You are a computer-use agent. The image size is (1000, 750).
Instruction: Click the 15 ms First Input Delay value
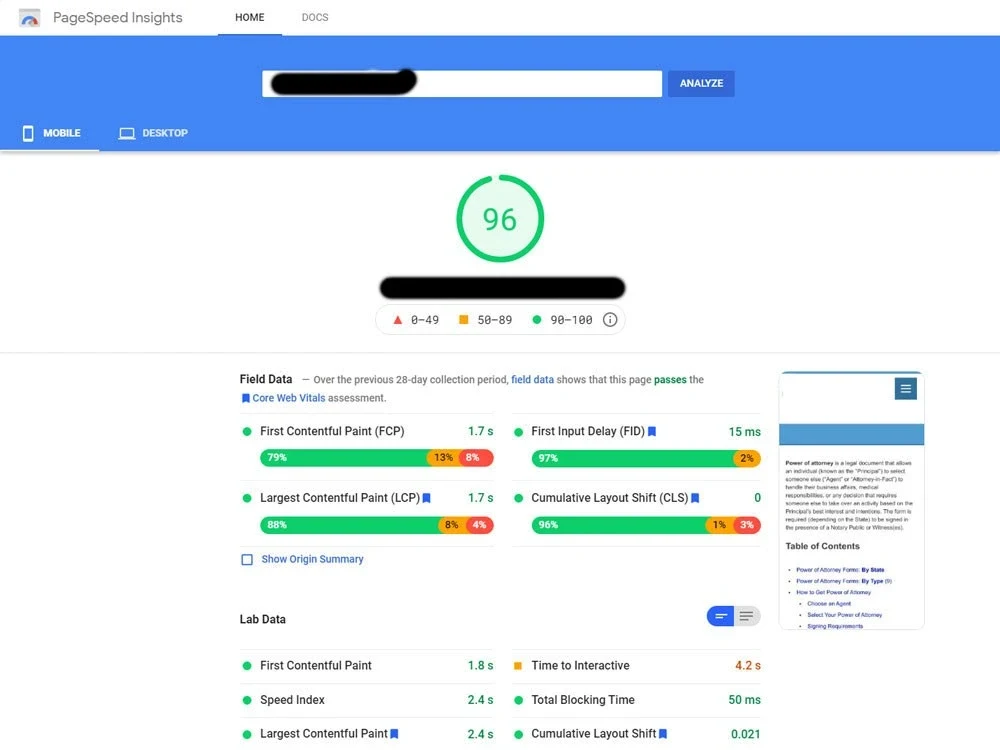click(x=744, y=432)
